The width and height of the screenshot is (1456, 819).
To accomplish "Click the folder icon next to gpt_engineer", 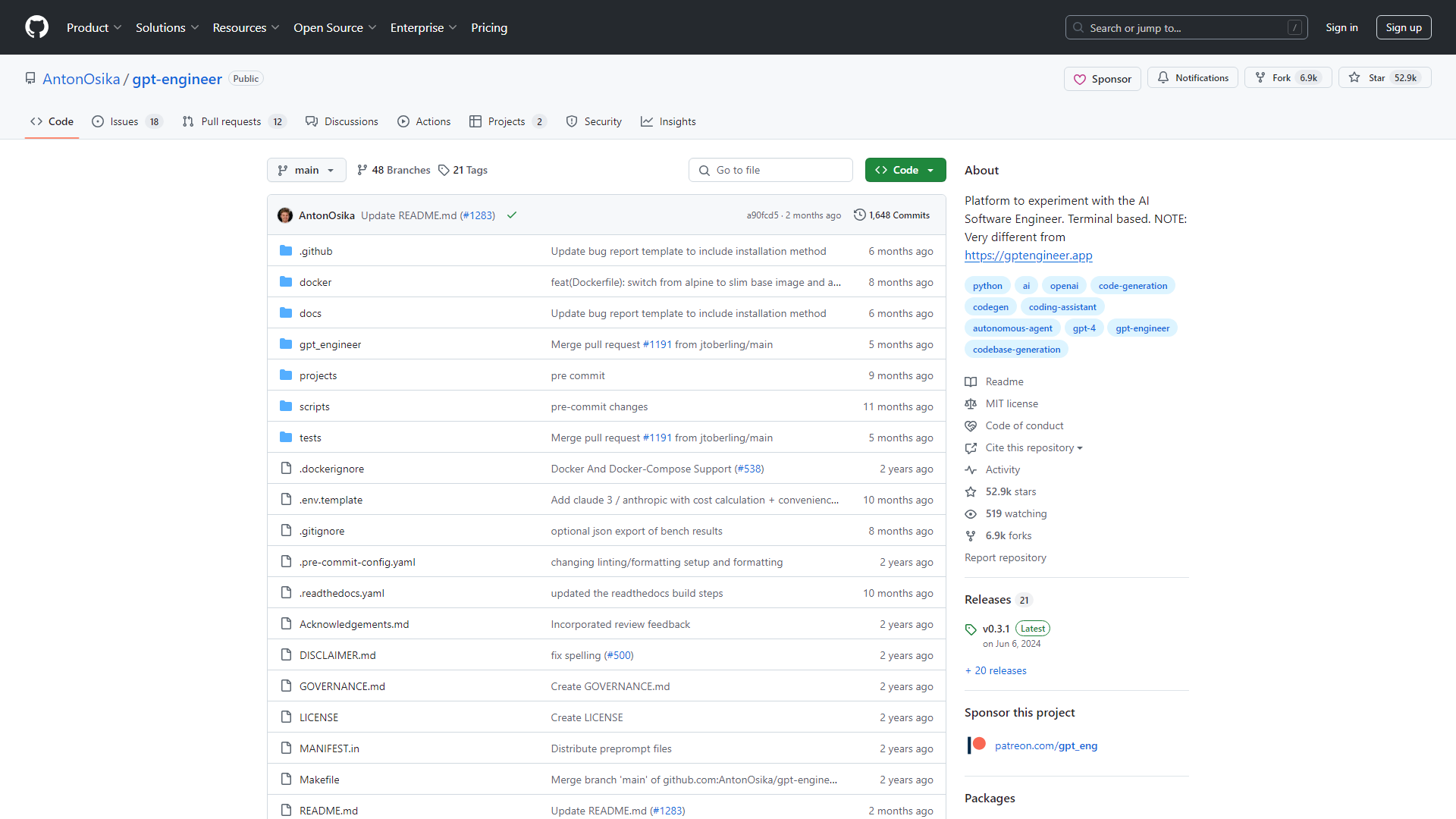I will click(x=286, y=344).
